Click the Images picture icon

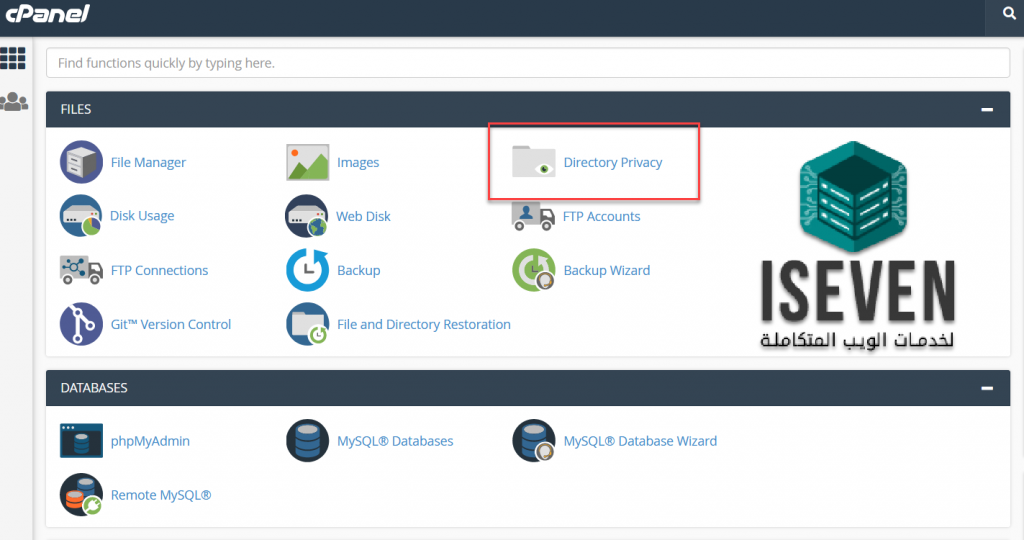coord(308,162)
